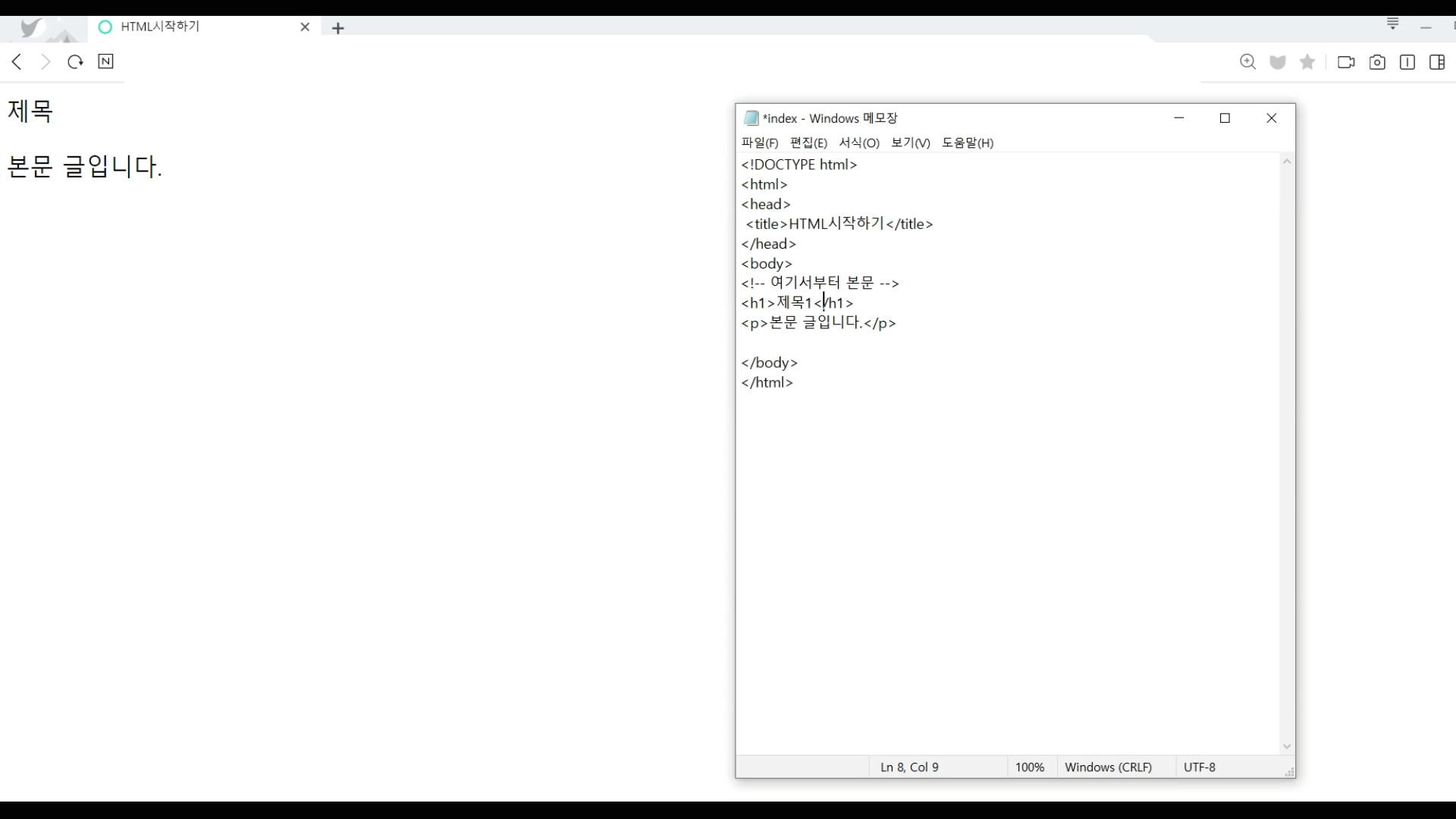Image resolution: width=1456 pixels, height=819 pixels.
Task: Click Notepad scrollbar down arrow
Action: pos(1287,747)
